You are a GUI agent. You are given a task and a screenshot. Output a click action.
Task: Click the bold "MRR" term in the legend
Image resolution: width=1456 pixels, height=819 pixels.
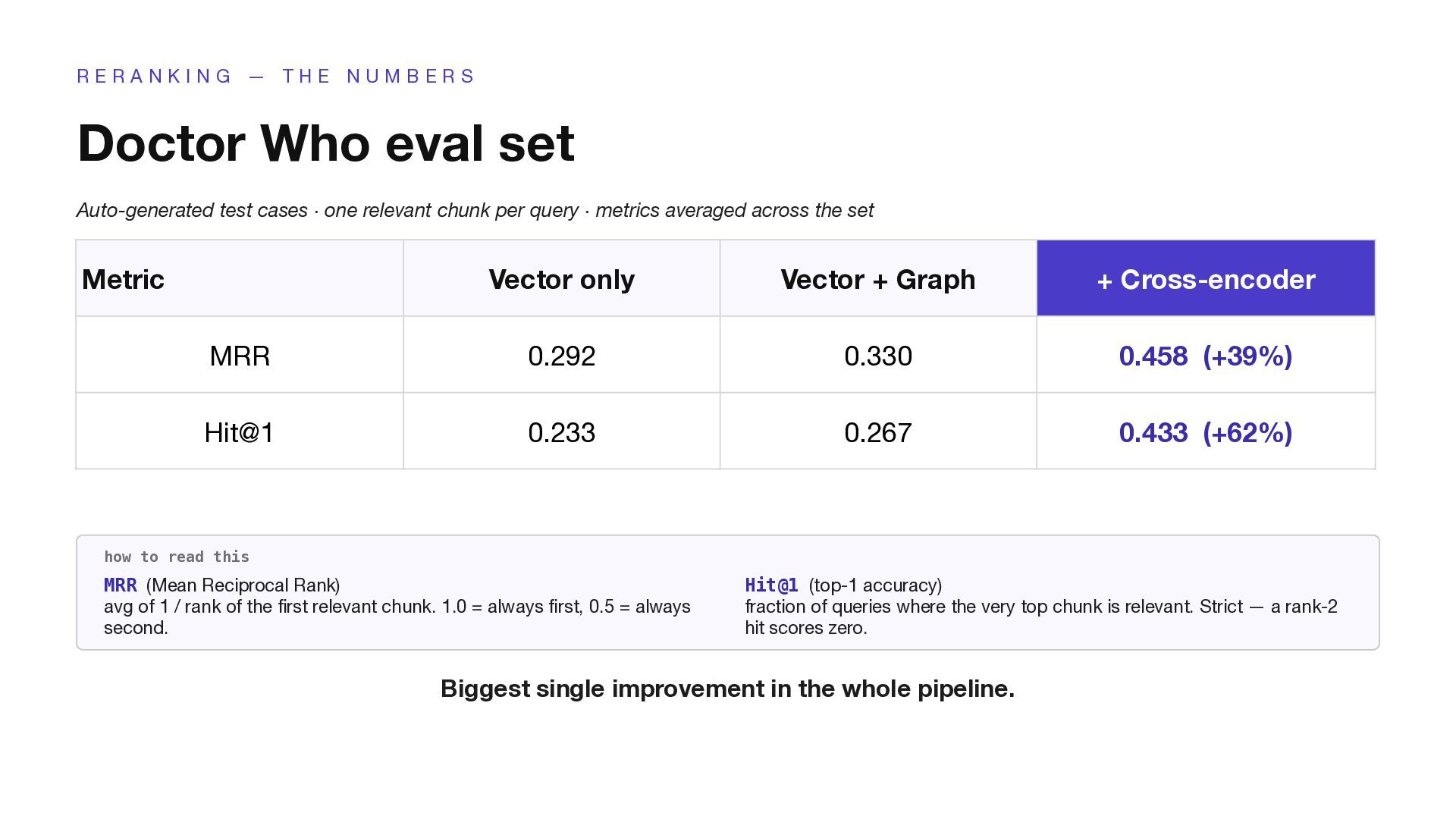(121, 585)
